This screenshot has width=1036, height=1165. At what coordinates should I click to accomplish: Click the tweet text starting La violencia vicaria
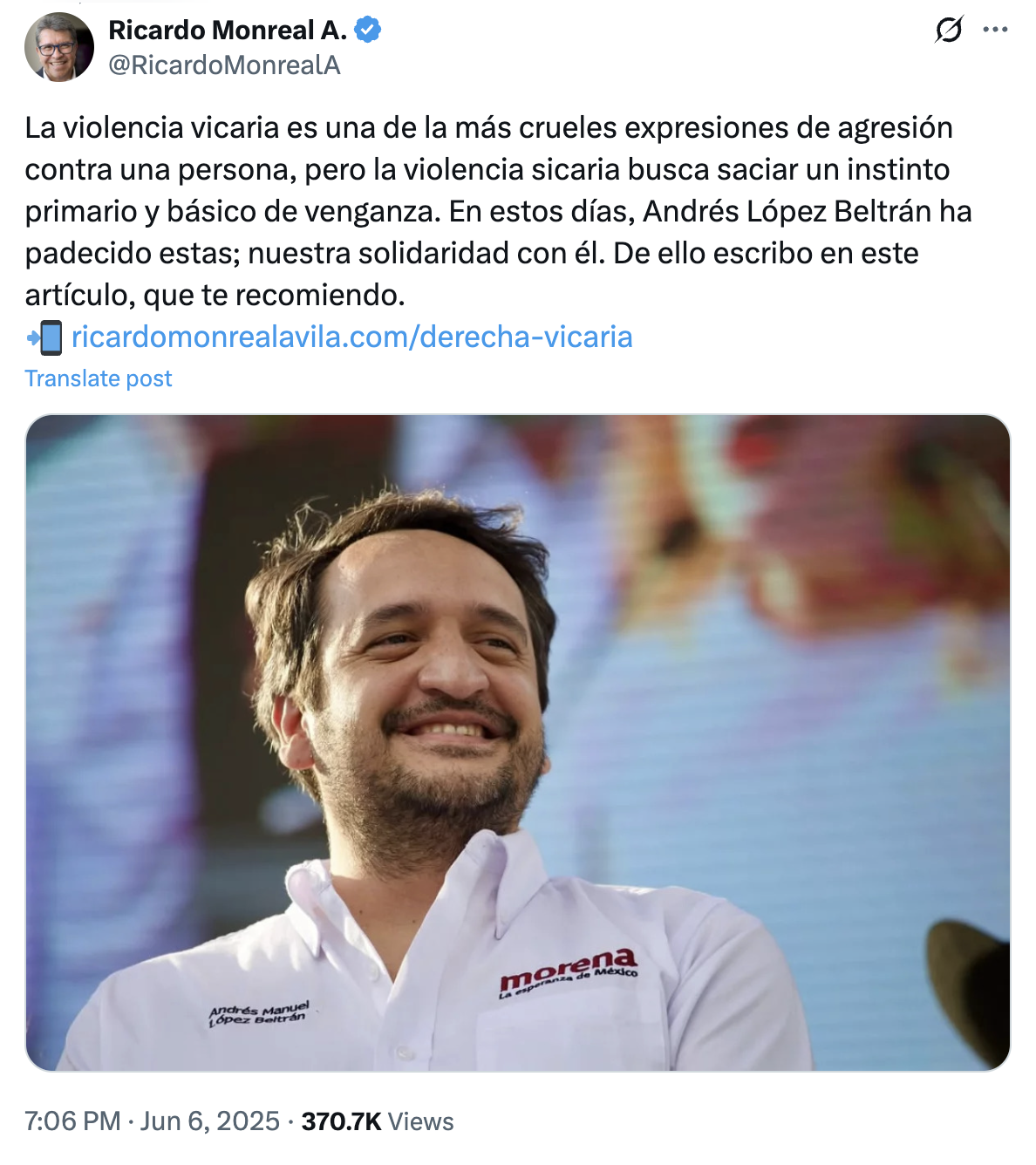point(498,211)
